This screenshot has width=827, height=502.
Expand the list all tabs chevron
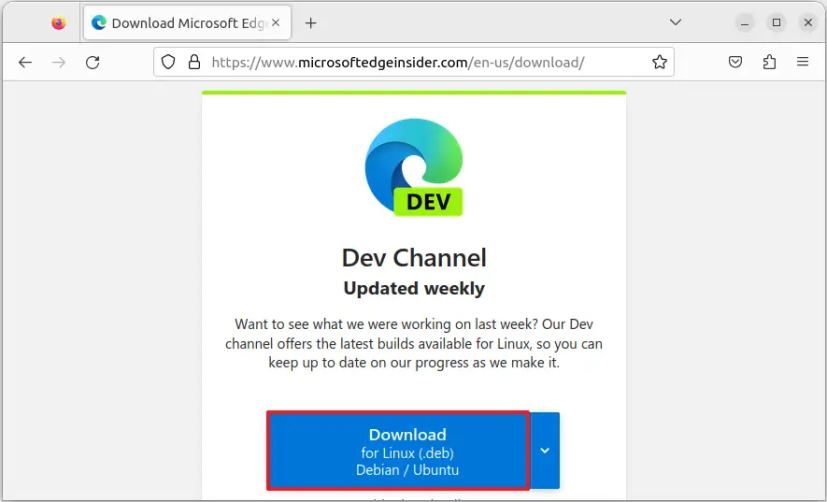675,22
